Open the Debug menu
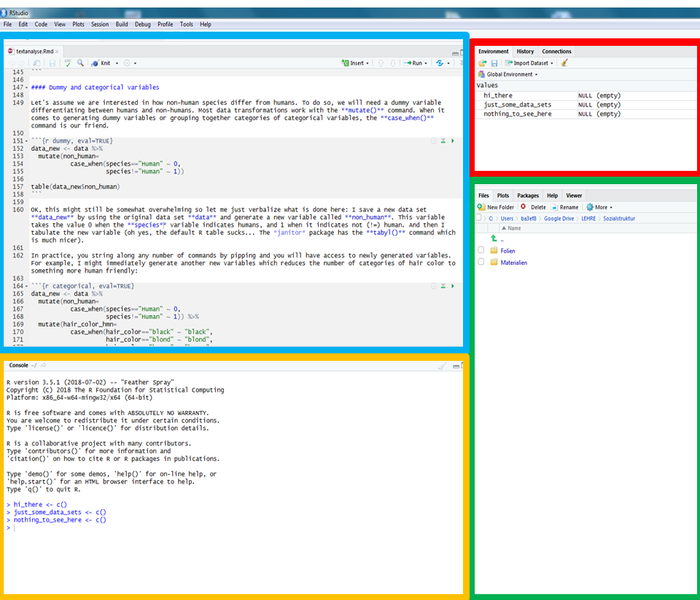 (143, 25)
